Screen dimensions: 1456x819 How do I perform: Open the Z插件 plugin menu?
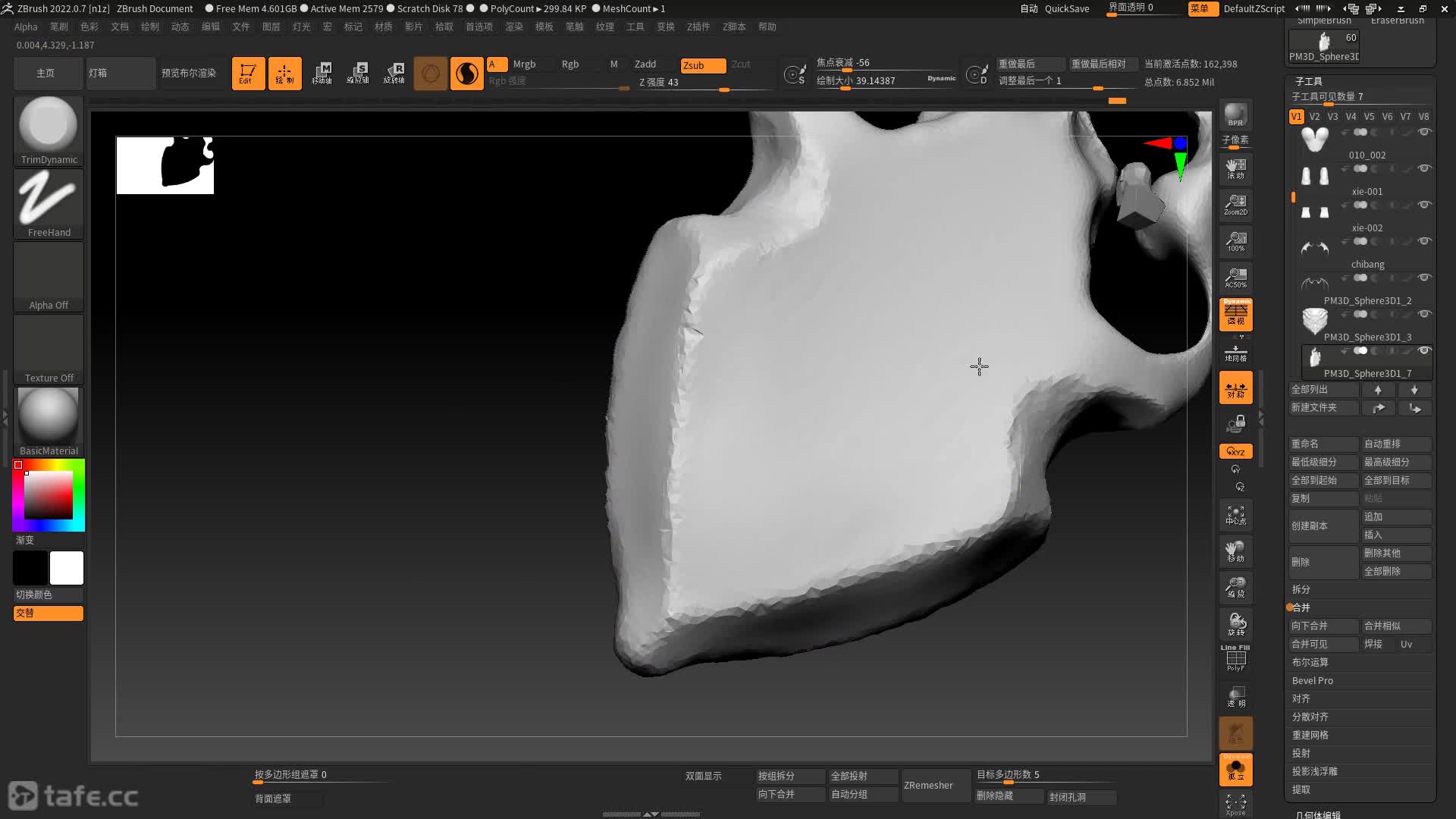click(x=698, y=27)
